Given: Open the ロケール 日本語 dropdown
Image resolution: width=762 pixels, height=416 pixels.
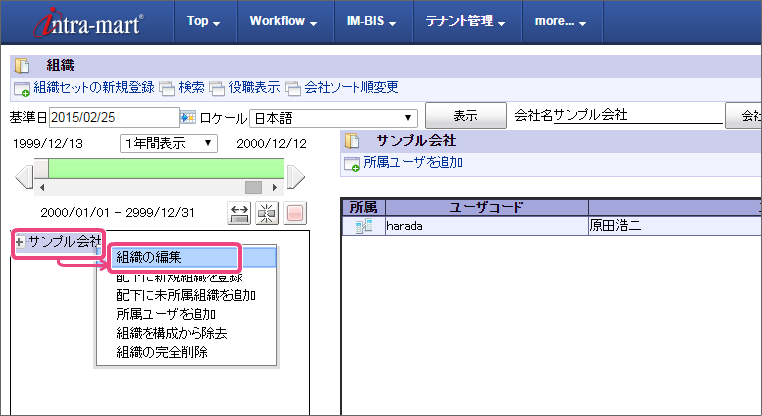Looking at the screenshot, I should point(332,116).
